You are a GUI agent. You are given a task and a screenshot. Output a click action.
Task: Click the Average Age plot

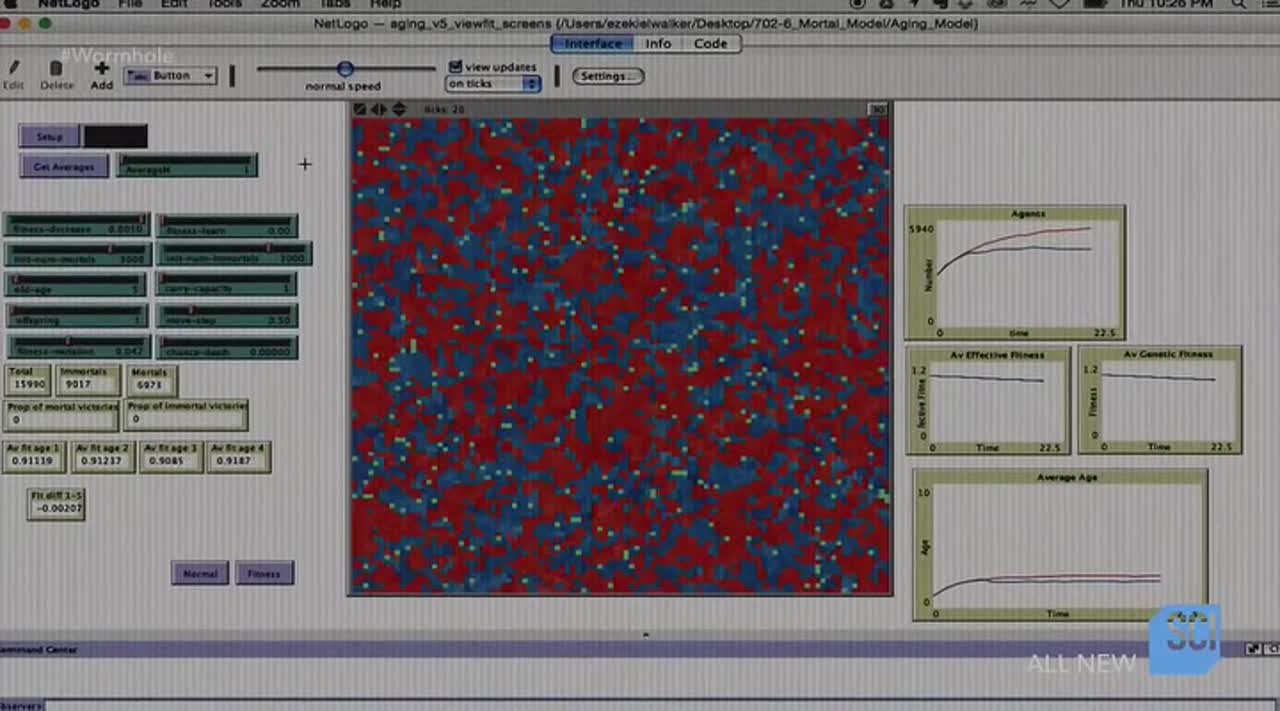click(x=1059, y=545)
